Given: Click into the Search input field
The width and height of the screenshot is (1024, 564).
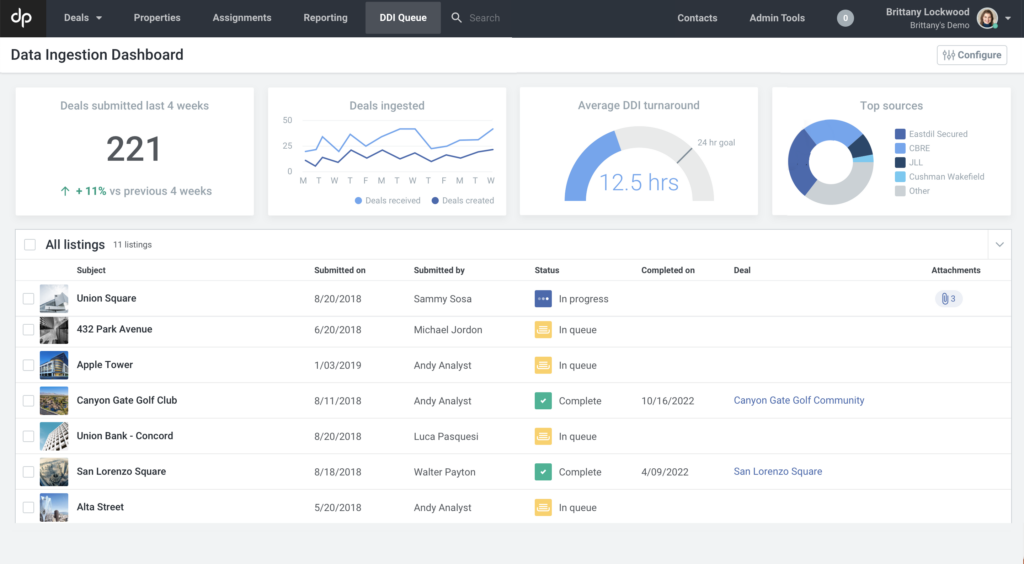Looking at the screenshot, I should click(485, 18).
